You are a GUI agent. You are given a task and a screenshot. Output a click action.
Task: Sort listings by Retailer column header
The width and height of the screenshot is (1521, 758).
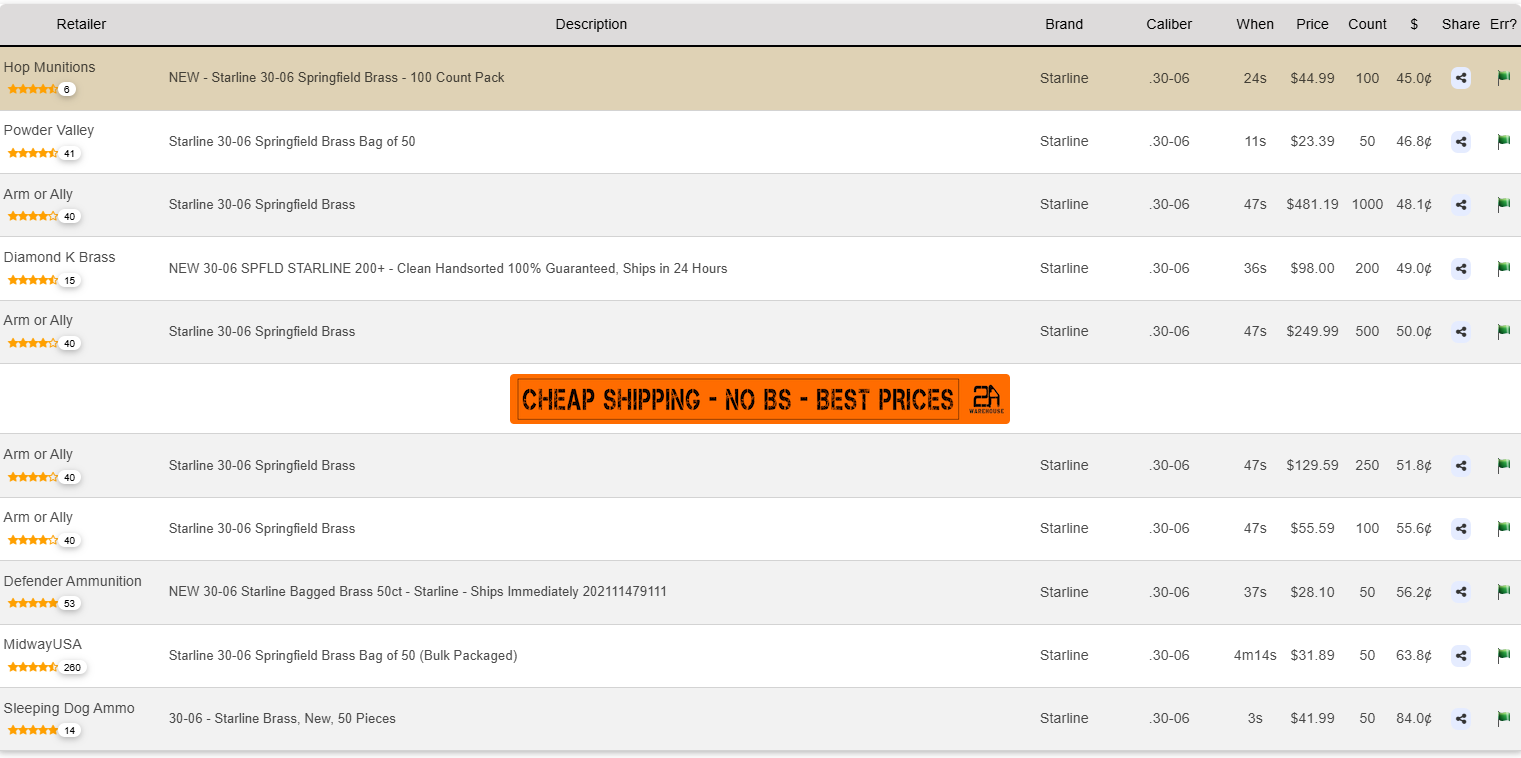[x=81, y=24]
